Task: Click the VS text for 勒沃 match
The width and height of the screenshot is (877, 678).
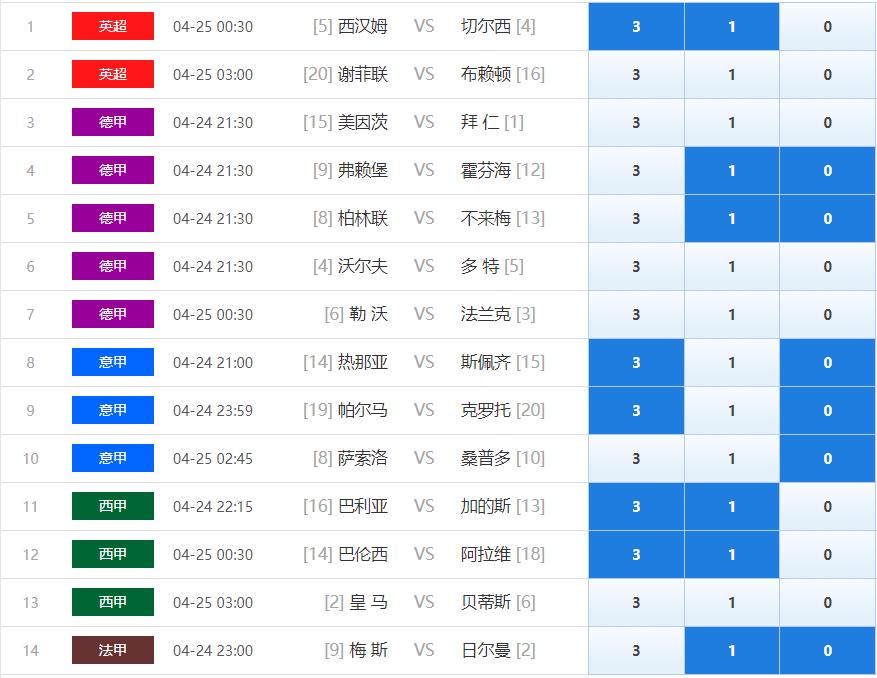Action: 424,314
